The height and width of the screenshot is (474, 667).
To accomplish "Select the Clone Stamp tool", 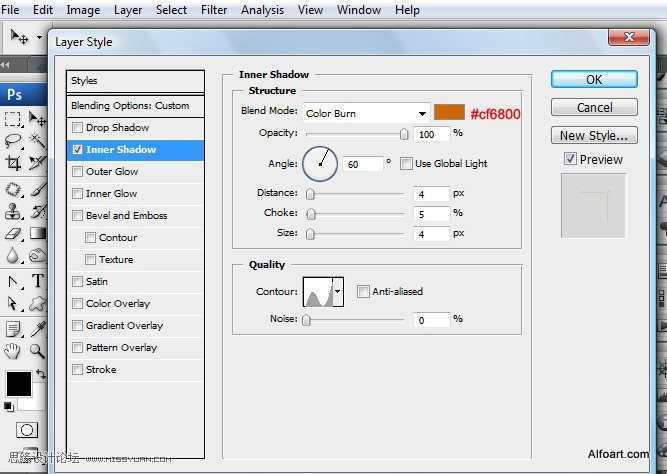I will 13,211.
